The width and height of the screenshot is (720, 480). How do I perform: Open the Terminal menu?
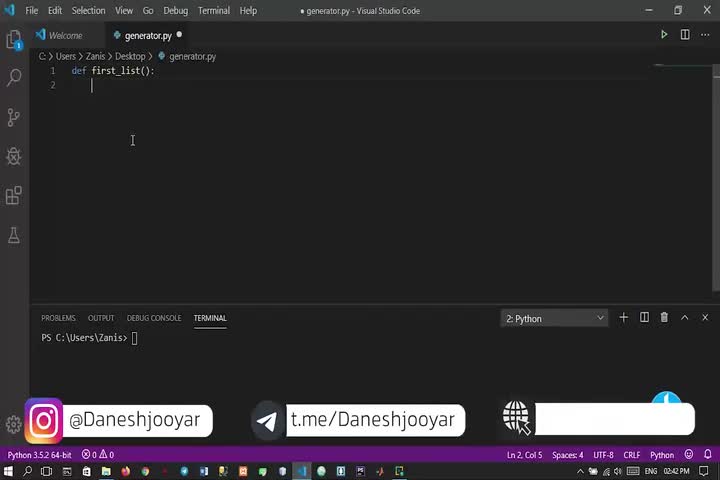click(x=214, y=11)
